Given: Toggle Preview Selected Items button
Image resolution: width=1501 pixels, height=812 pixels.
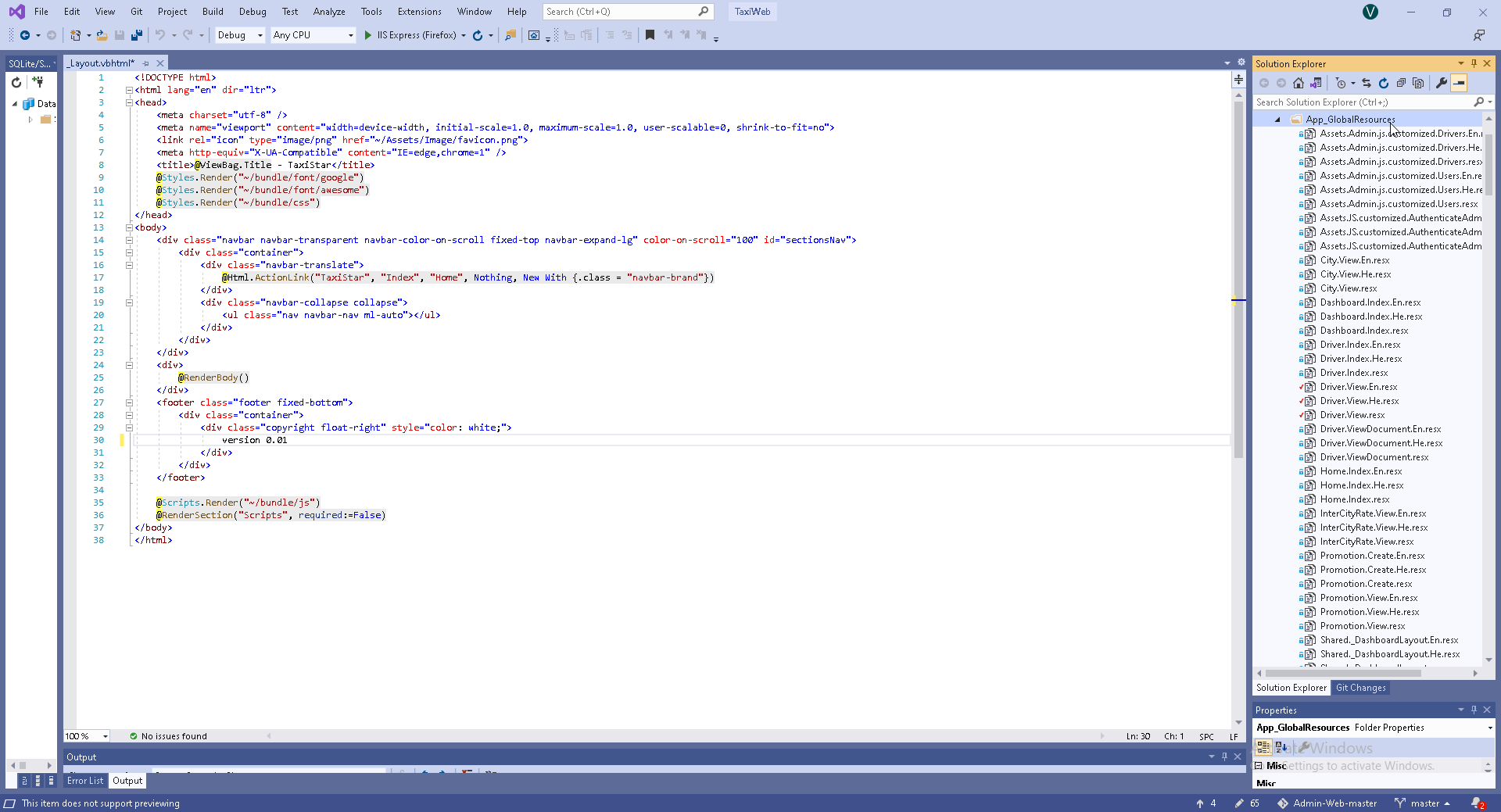Looking at the screenshot, I should tap(1459, 83).
